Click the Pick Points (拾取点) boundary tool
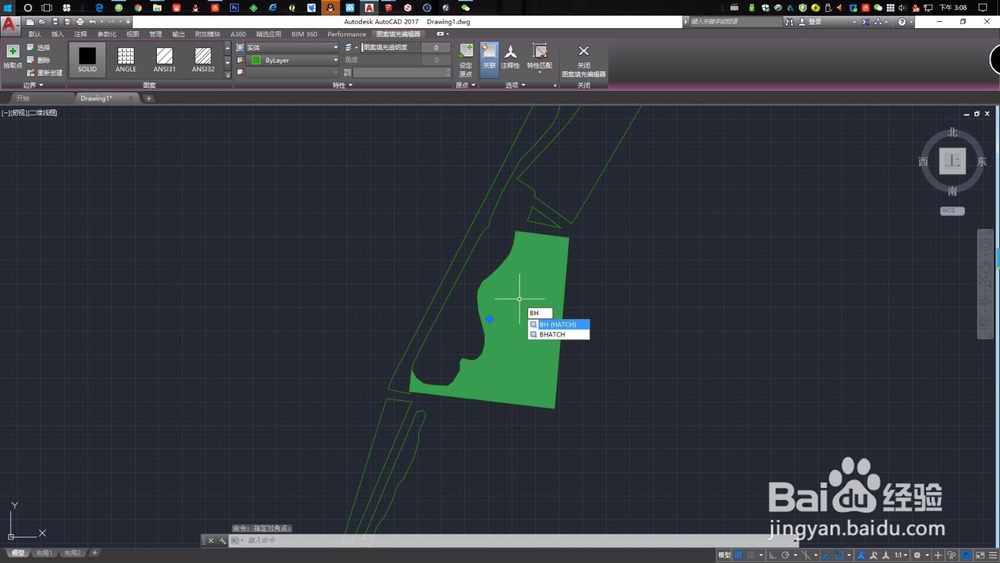This screenshot has width=1000, height=563. [13, 56]
